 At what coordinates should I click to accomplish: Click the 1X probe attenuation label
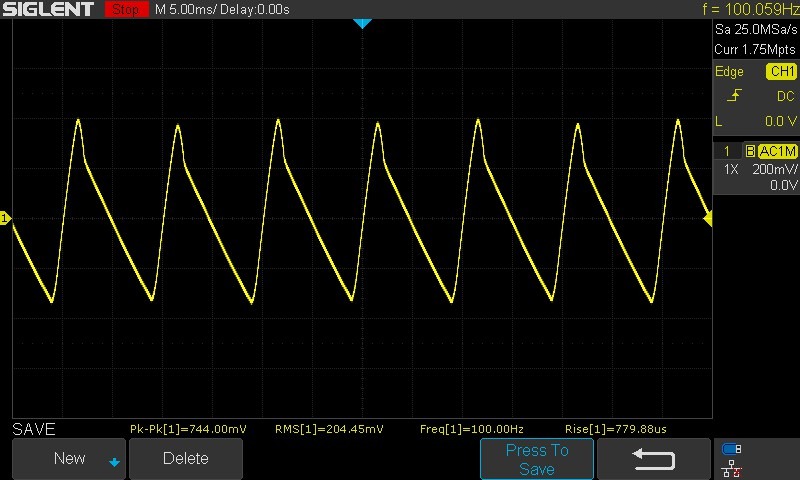[731, 169]
